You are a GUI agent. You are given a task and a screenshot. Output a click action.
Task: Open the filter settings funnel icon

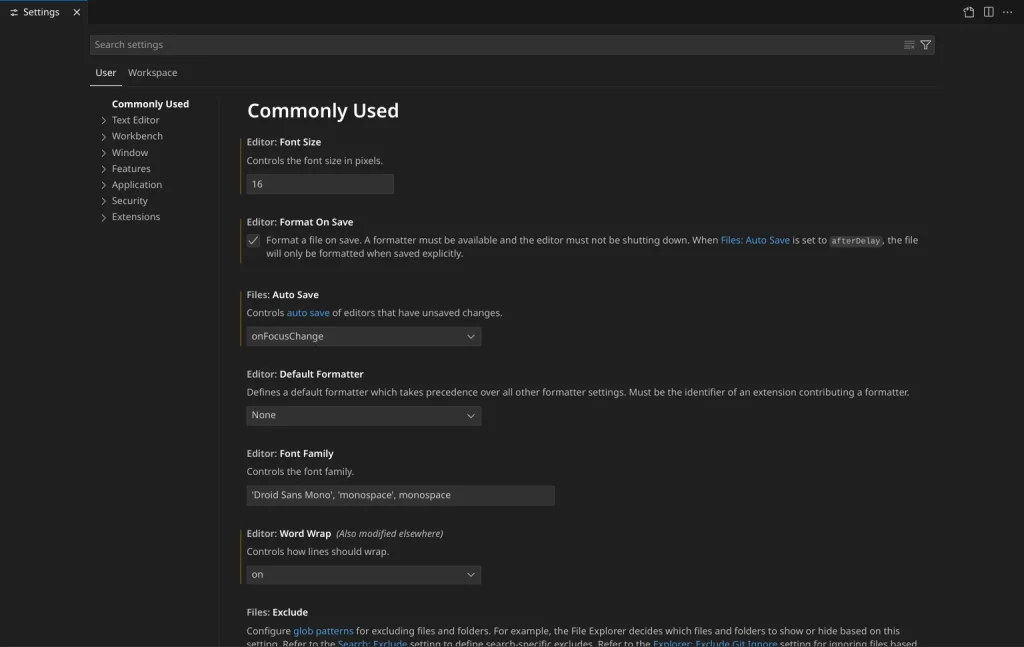click(925, 45)
